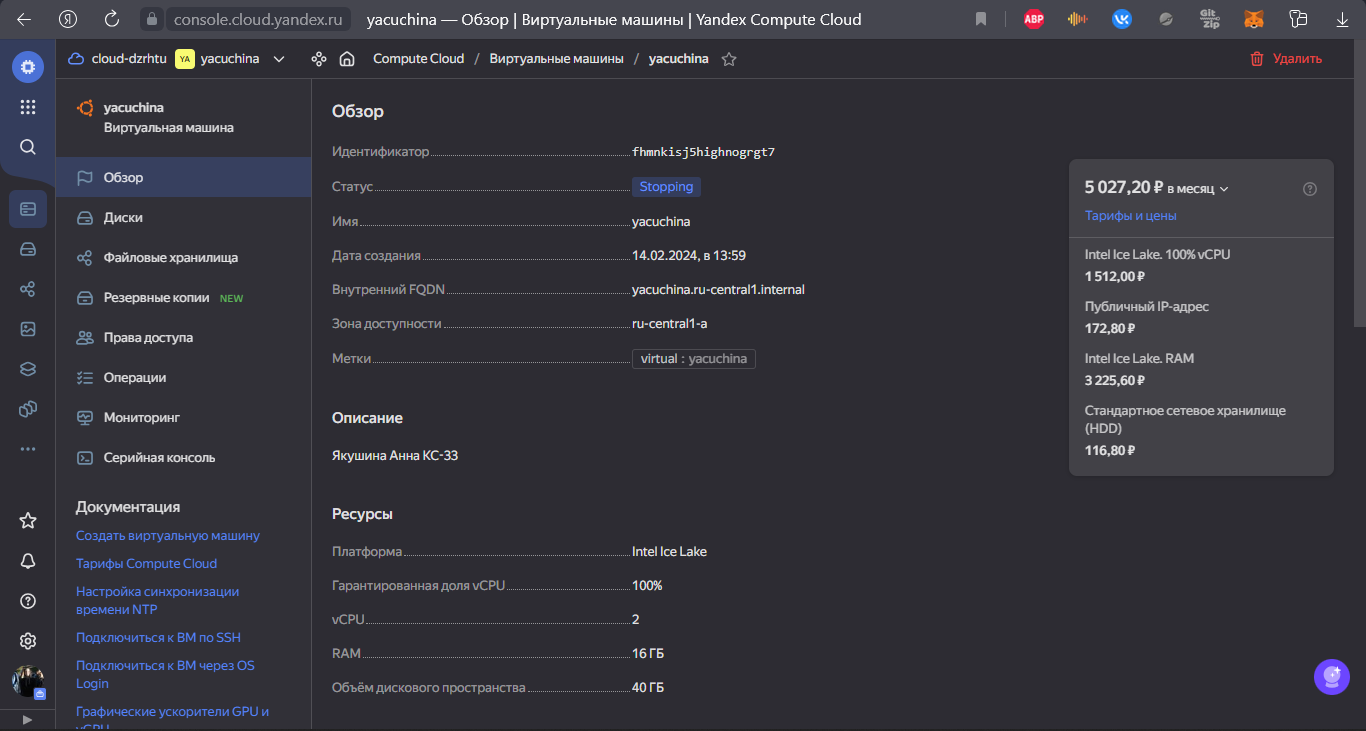Open the console search icon
Viewport: 1366px width, 731px height.
coord(28,147)
